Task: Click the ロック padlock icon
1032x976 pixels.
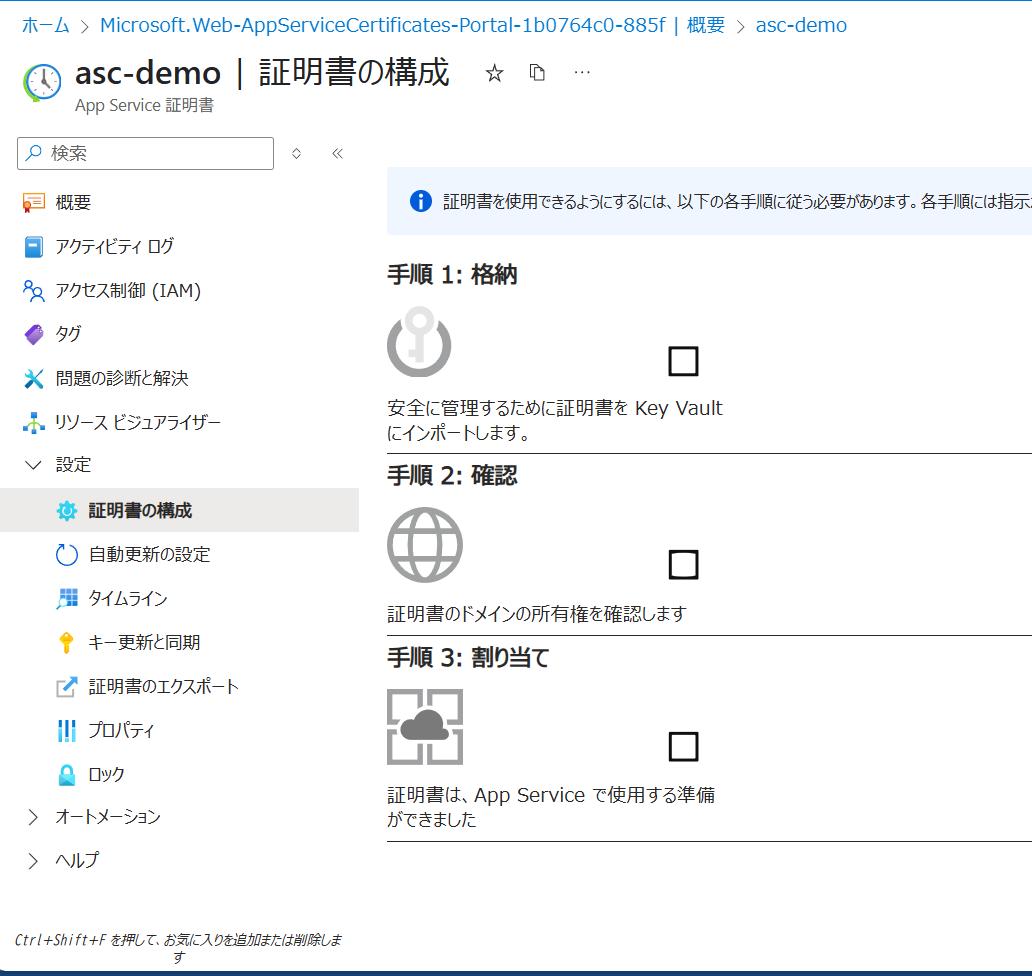Action: 66,775
